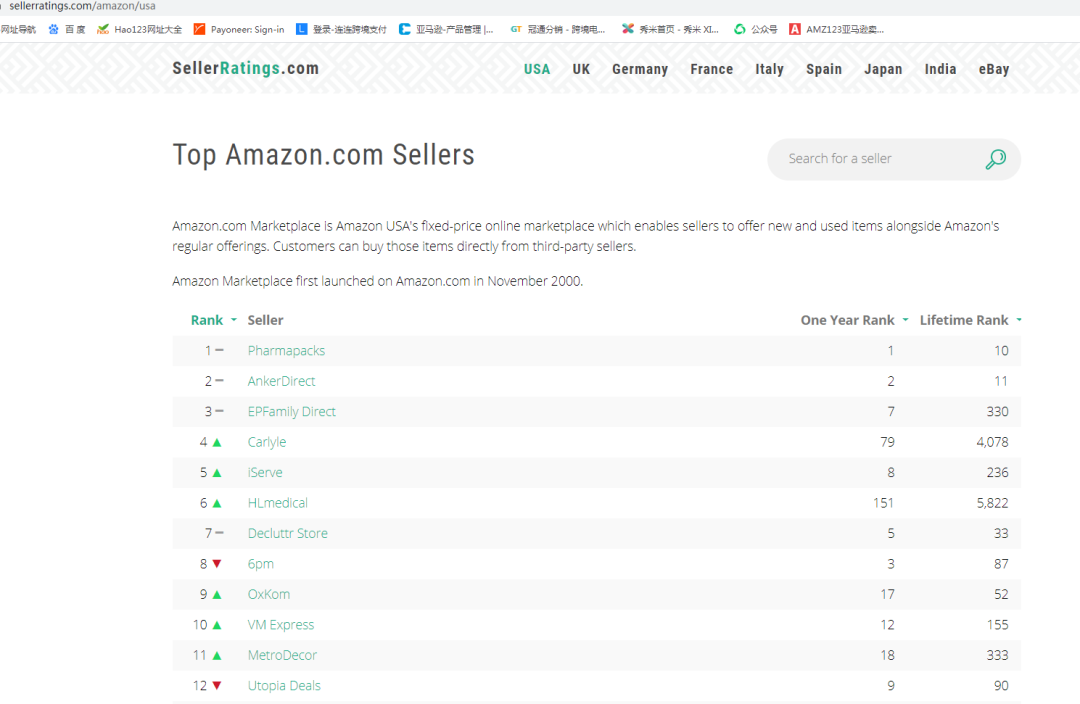Click the red down arrow beside 6pm
This screenshot has height=704, width=1080.
tap(217, 563)
